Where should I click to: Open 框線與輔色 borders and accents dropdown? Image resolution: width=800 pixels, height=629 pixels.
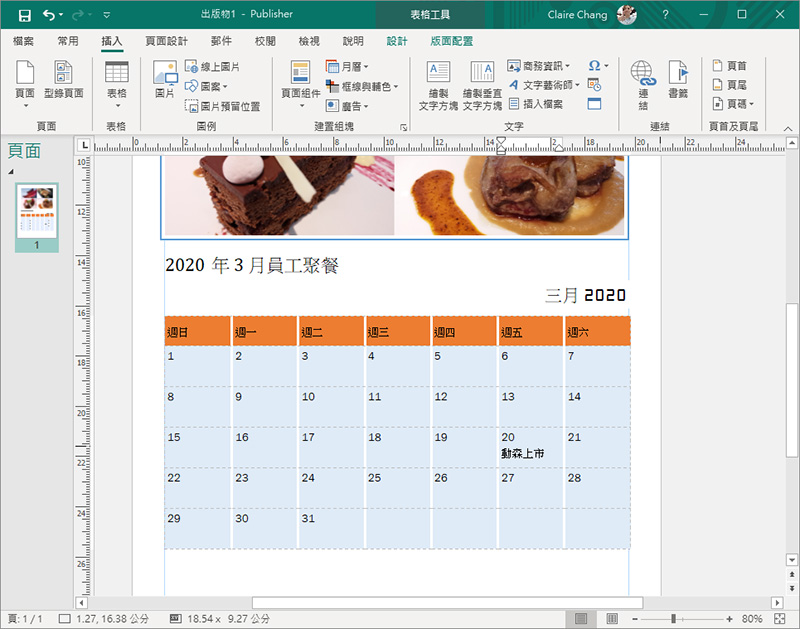point(362,86)
